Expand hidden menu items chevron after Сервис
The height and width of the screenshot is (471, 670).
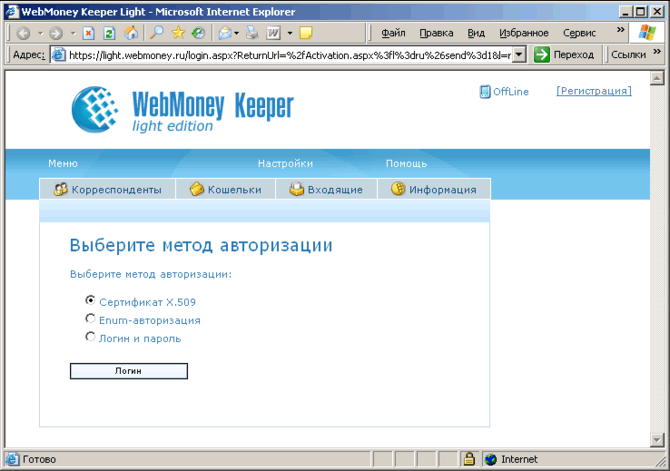(620, 29)
